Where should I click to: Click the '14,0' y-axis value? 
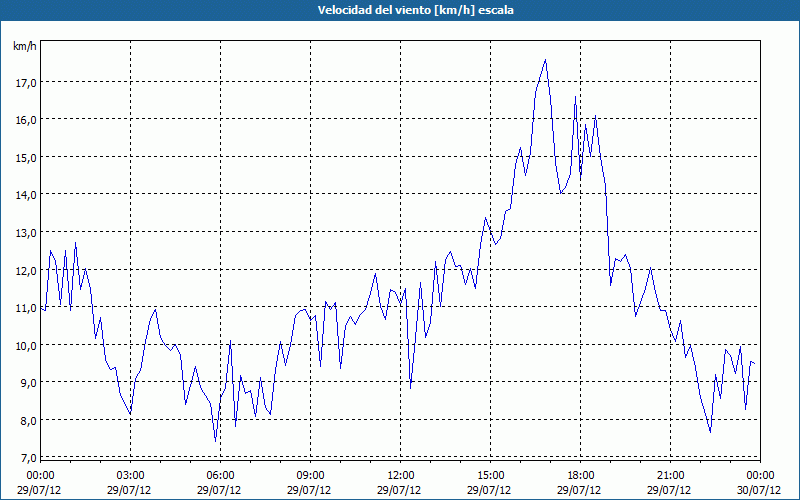[x=26, y=195]
